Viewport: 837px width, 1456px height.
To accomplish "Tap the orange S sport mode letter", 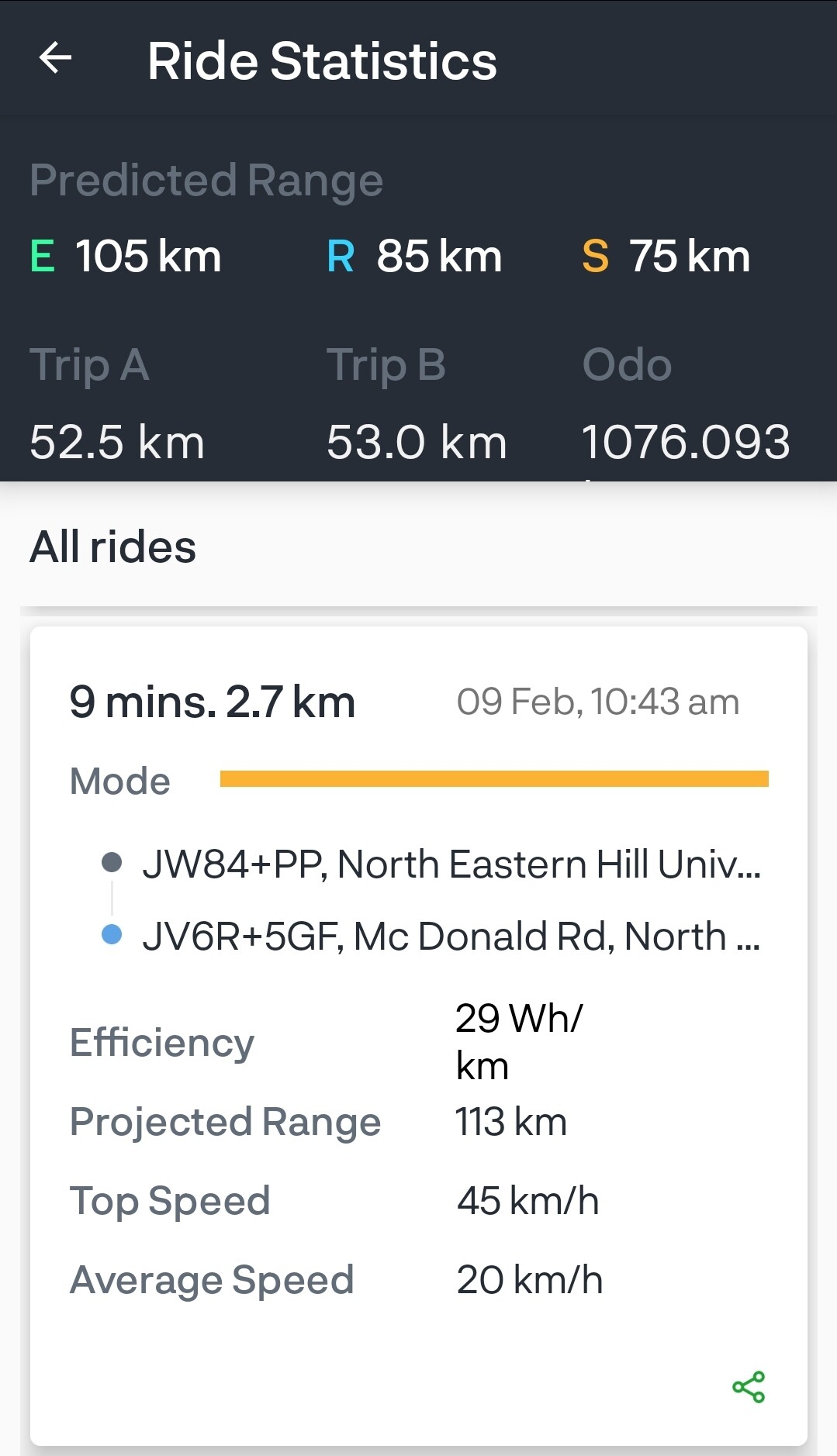I will coord(595,257).
